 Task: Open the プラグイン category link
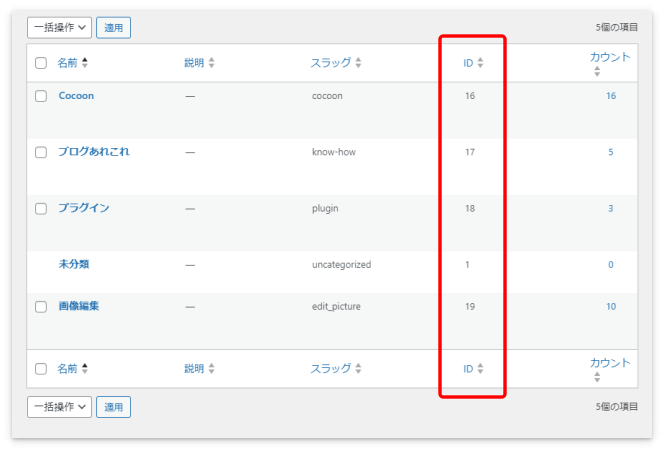coord(84,208)
